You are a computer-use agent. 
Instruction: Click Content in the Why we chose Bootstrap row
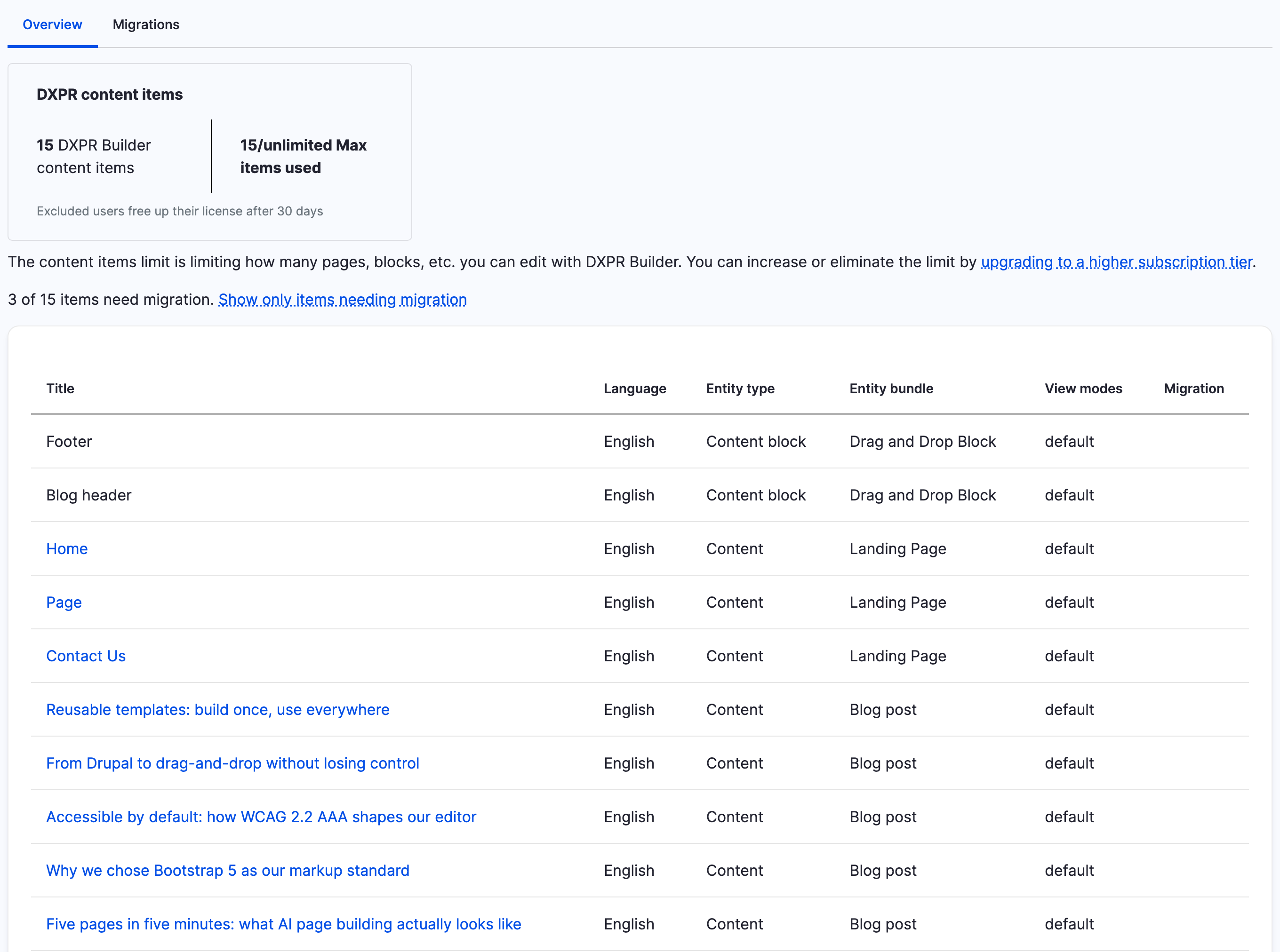[x=735, y=870]
